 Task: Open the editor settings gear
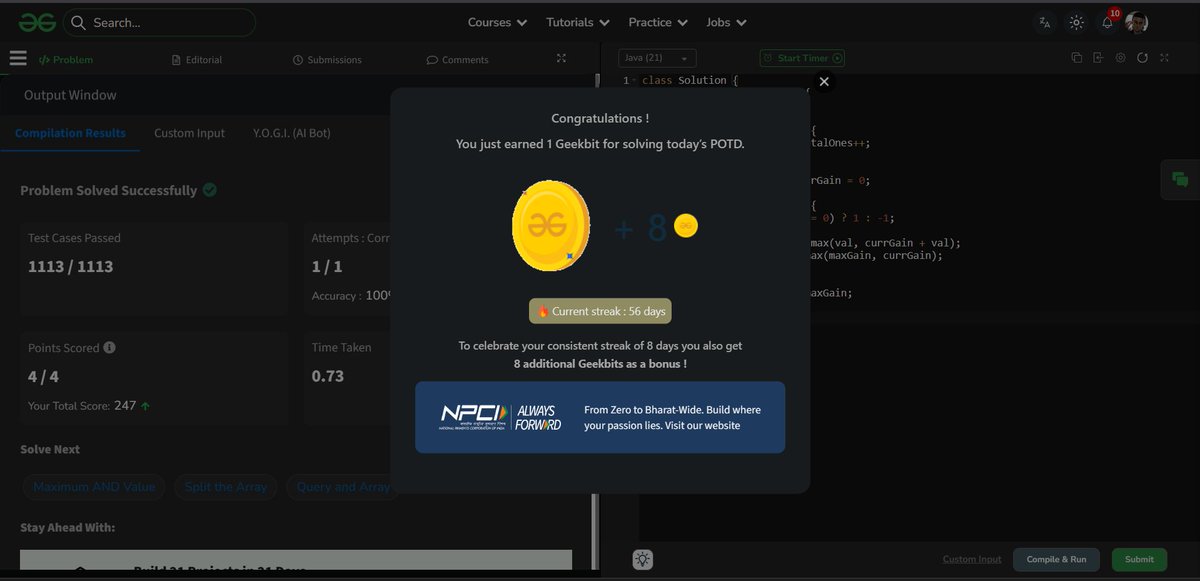(x=1121, y=58)
